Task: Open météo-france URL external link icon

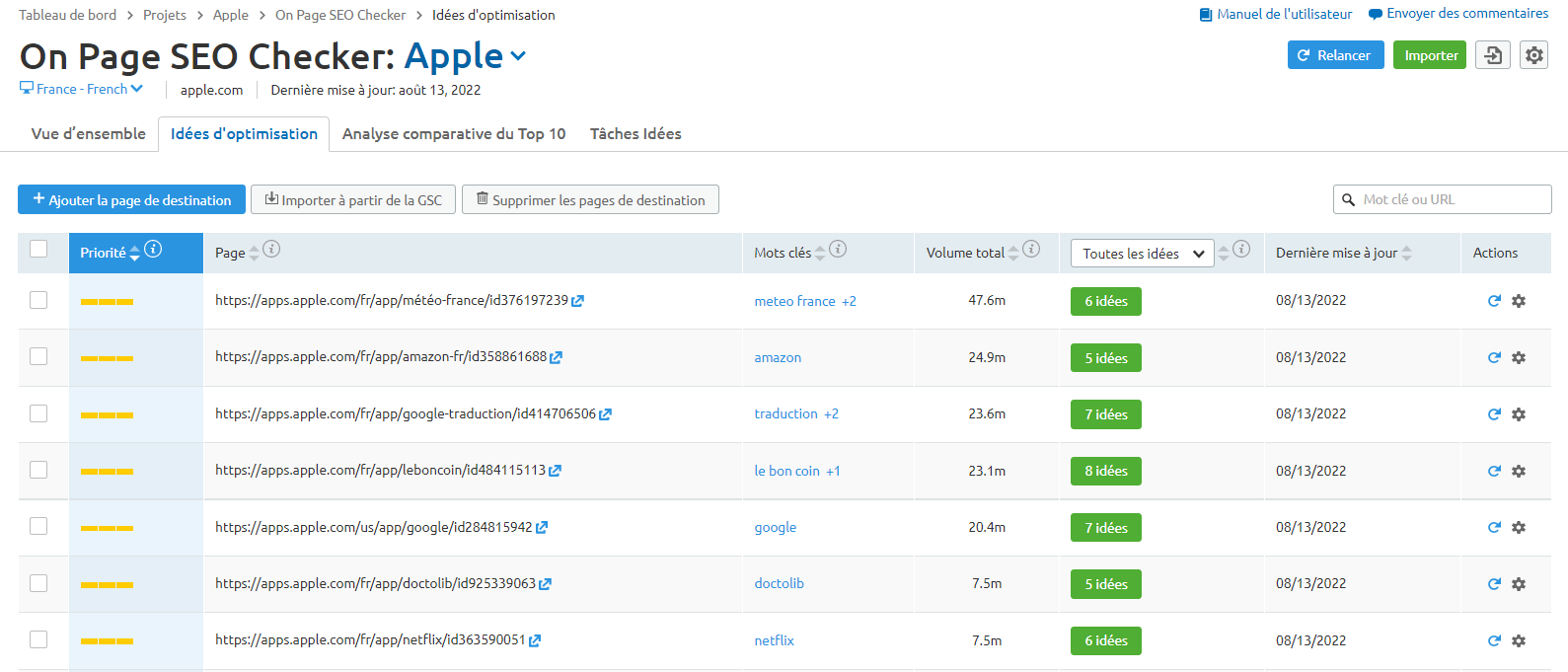Action: click(x=578, y=301)
